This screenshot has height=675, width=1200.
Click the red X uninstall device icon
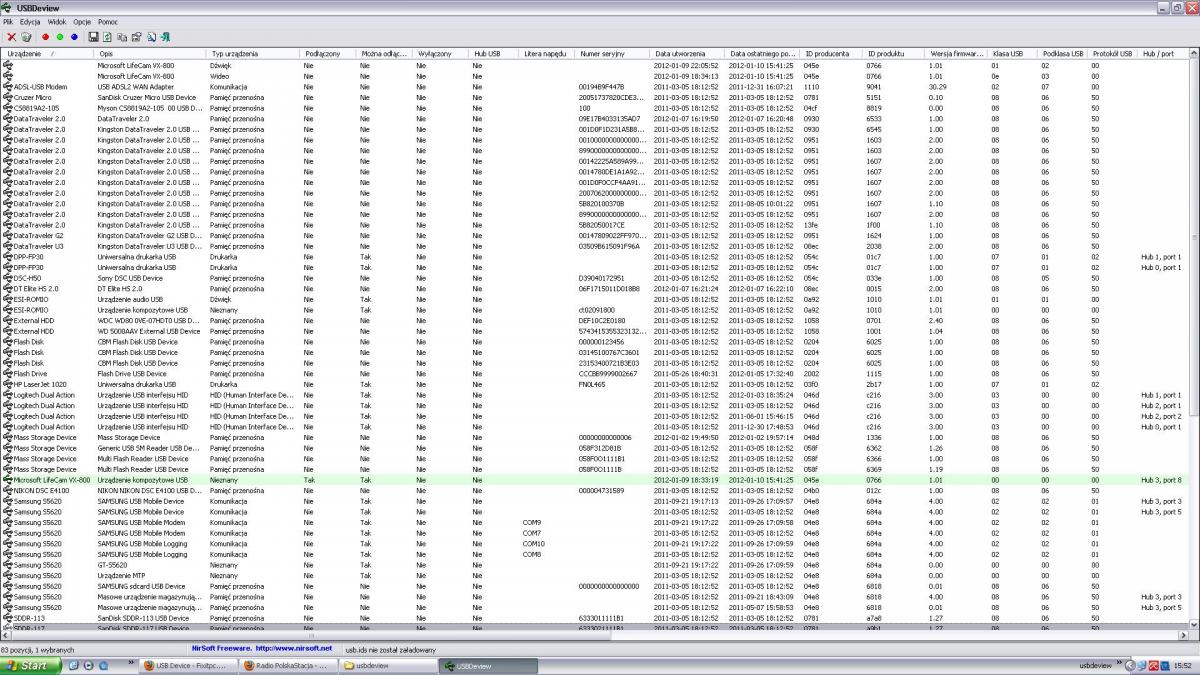point(11,37)
